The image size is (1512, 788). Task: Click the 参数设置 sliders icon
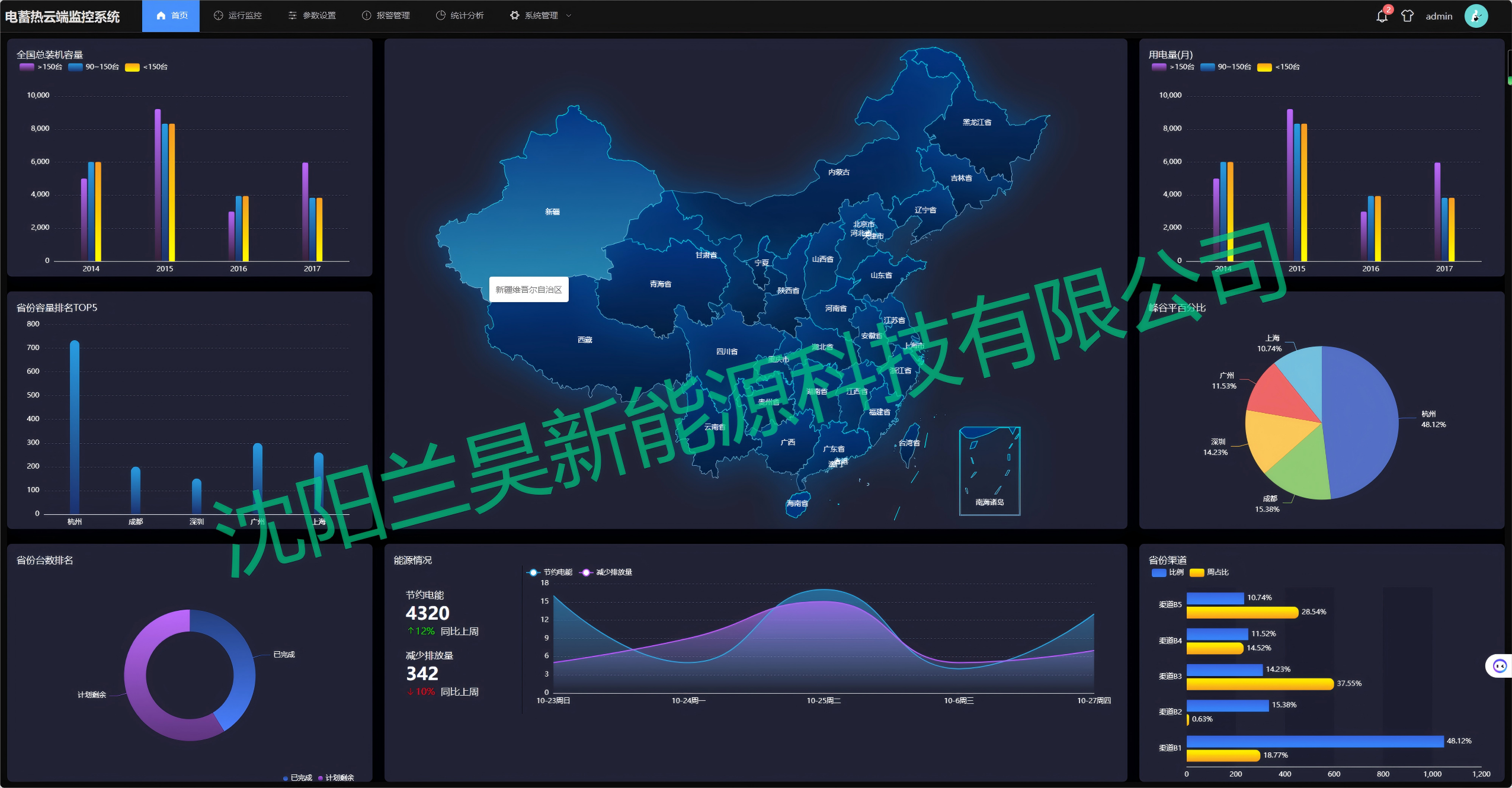click(292, 15)
